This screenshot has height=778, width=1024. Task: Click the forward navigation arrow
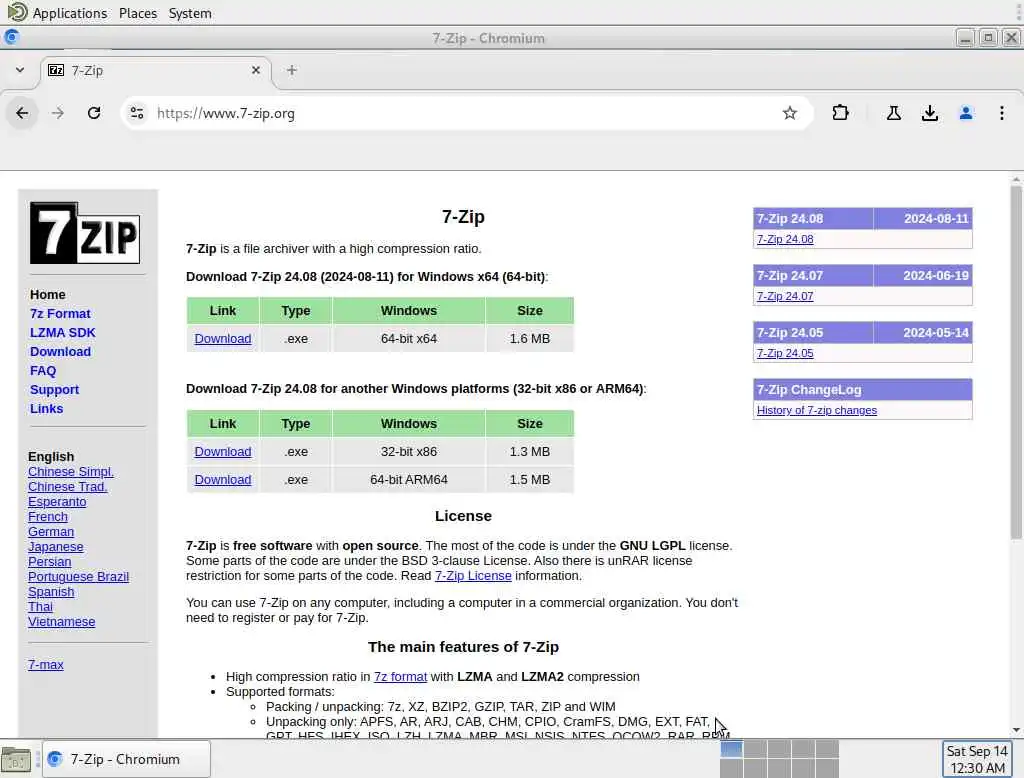point(58,113)
